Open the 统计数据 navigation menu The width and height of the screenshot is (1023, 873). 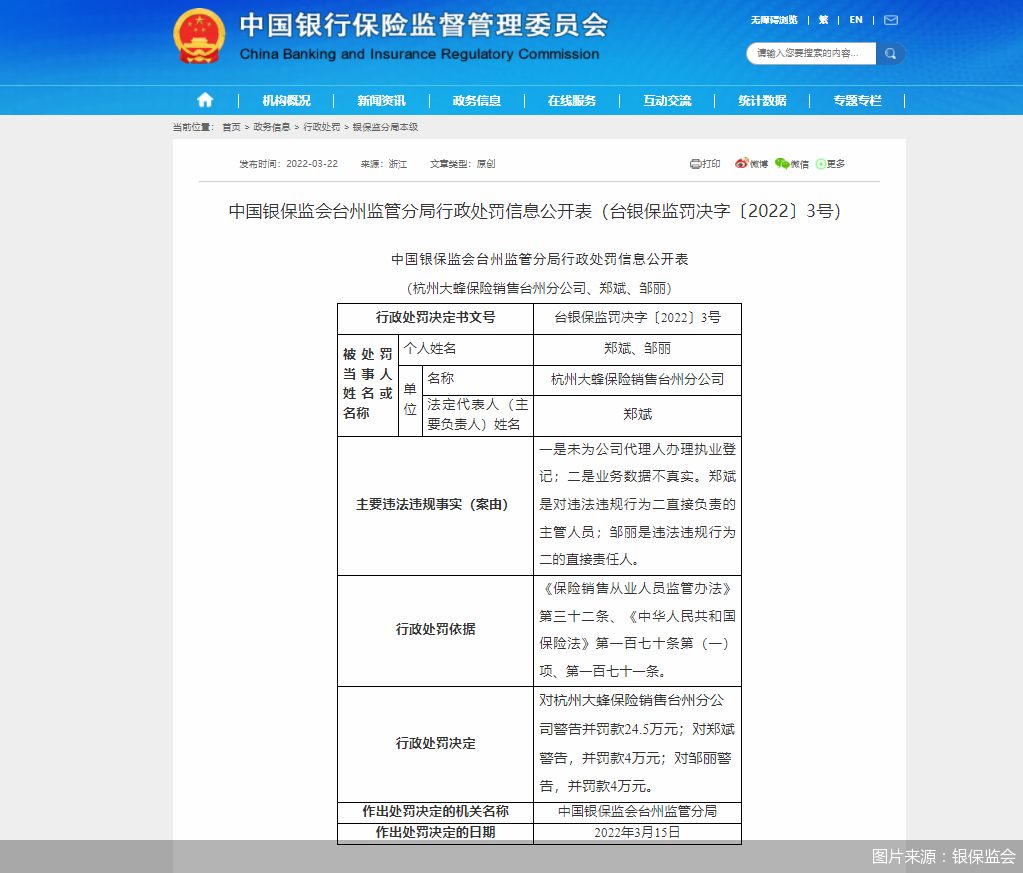(x=762, y=100)
